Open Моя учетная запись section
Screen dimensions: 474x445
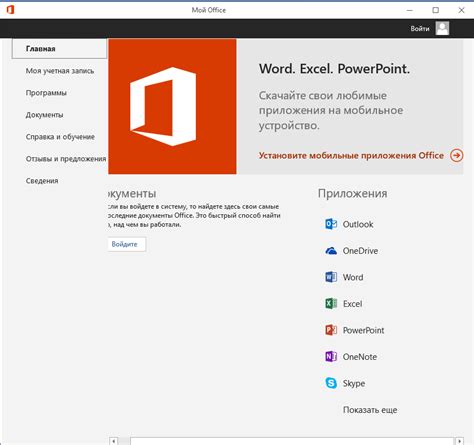[x=60, y=71]
